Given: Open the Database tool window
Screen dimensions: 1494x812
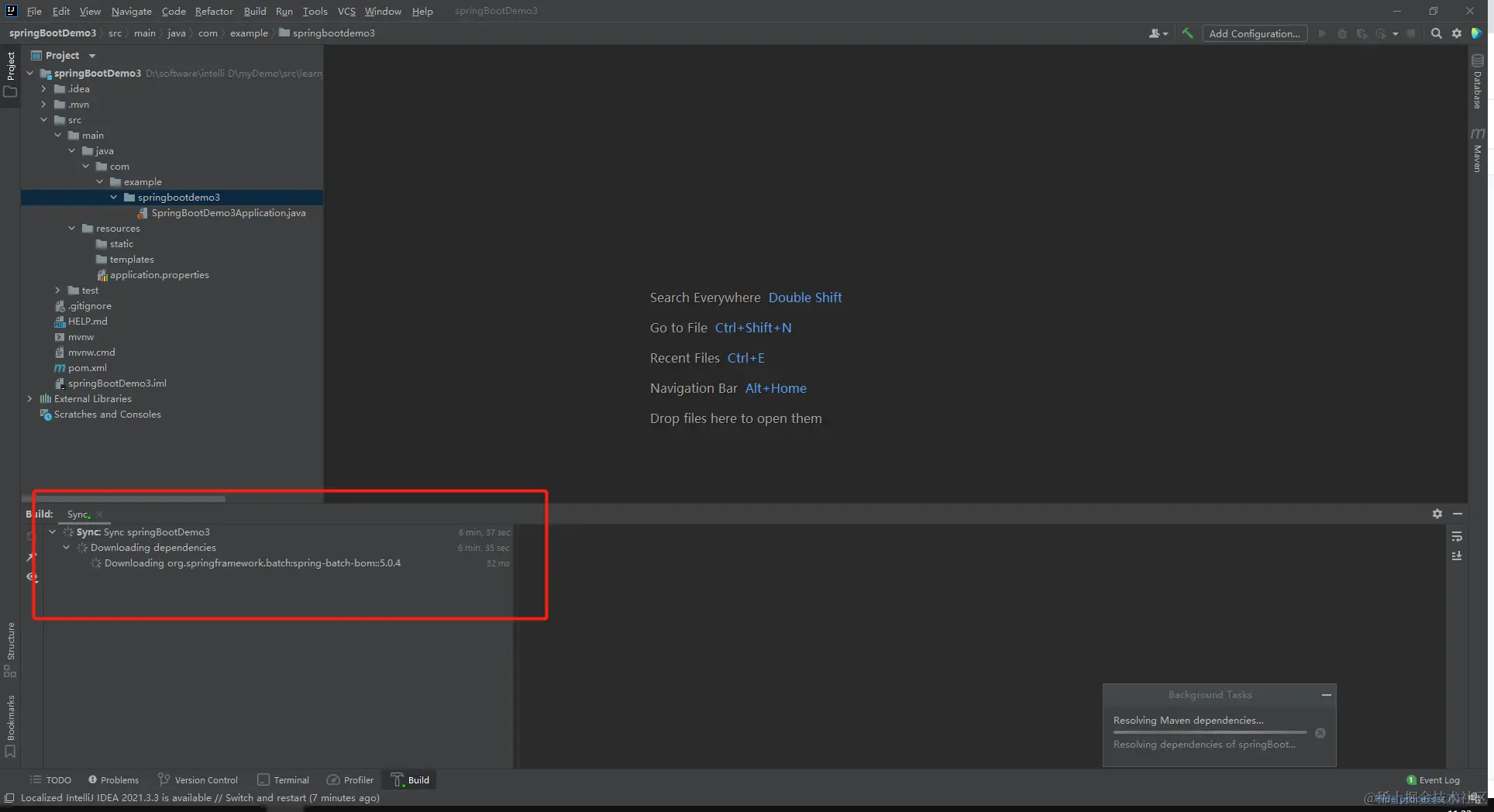Looking at the screenshot, I should pyautogui.click(x=1478, y=81).
